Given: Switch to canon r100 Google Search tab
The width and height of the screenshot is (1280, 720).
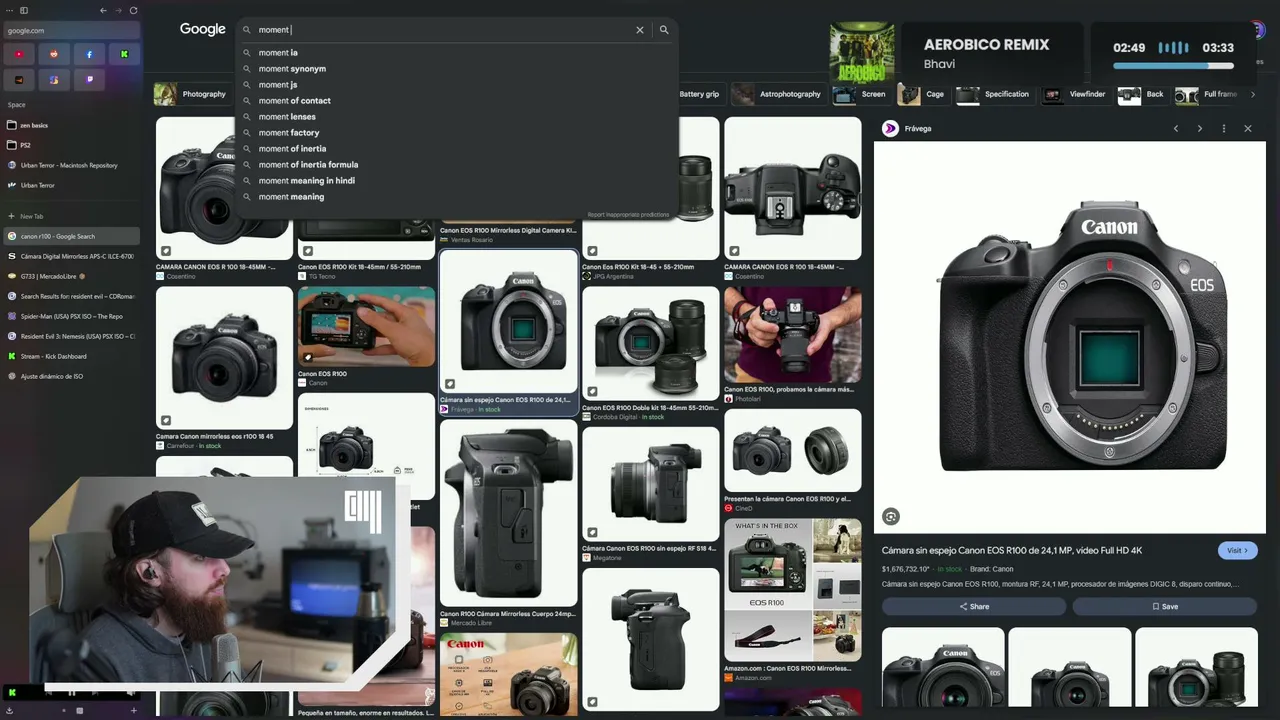Looking at the screenshot, I should (x=70, y=236).
